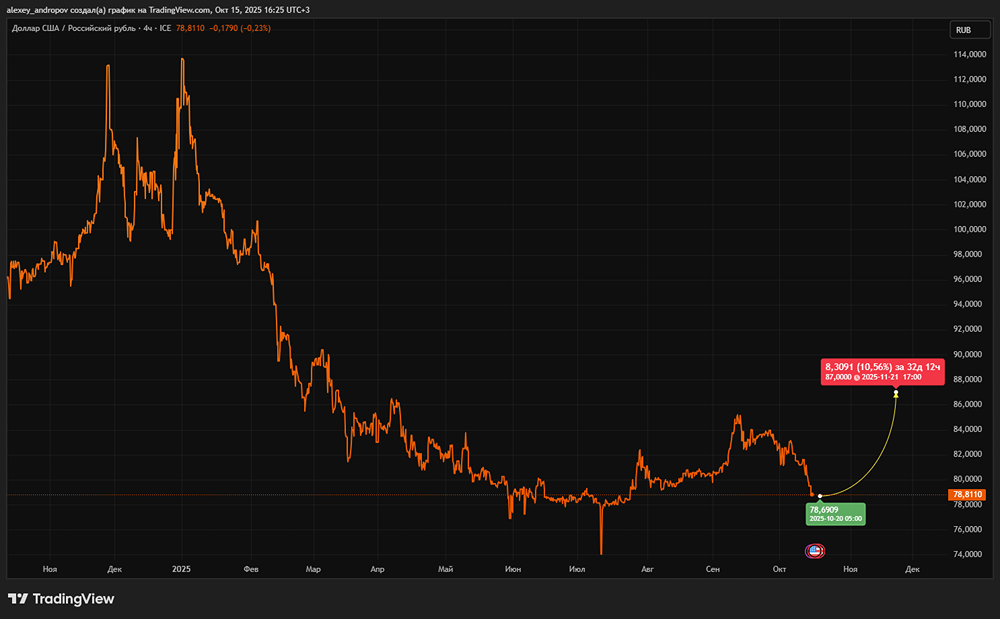1000x619 pixels.
Task: Click the 106,0000 price axis label
Action: click(969, 154)
